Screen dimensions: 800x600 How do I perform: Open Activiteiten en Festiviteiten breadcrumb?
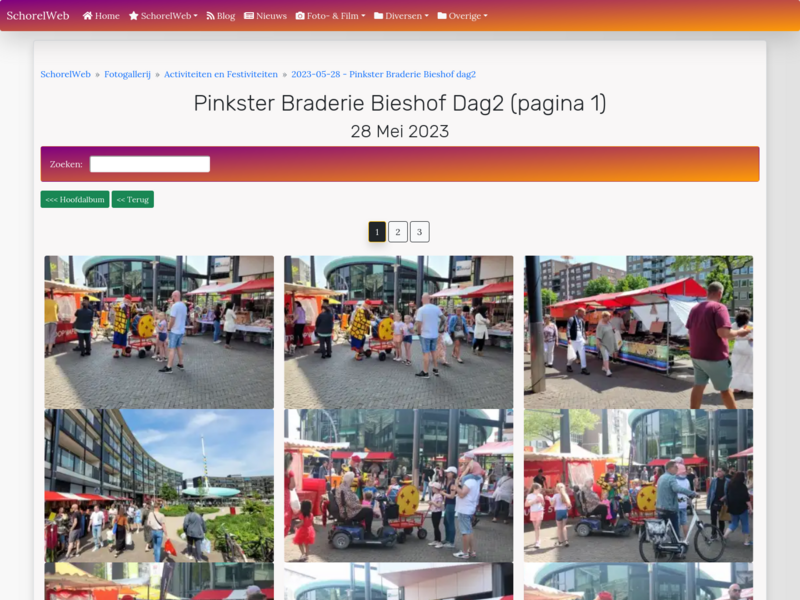pyautogui.click(x=221, y=74)
